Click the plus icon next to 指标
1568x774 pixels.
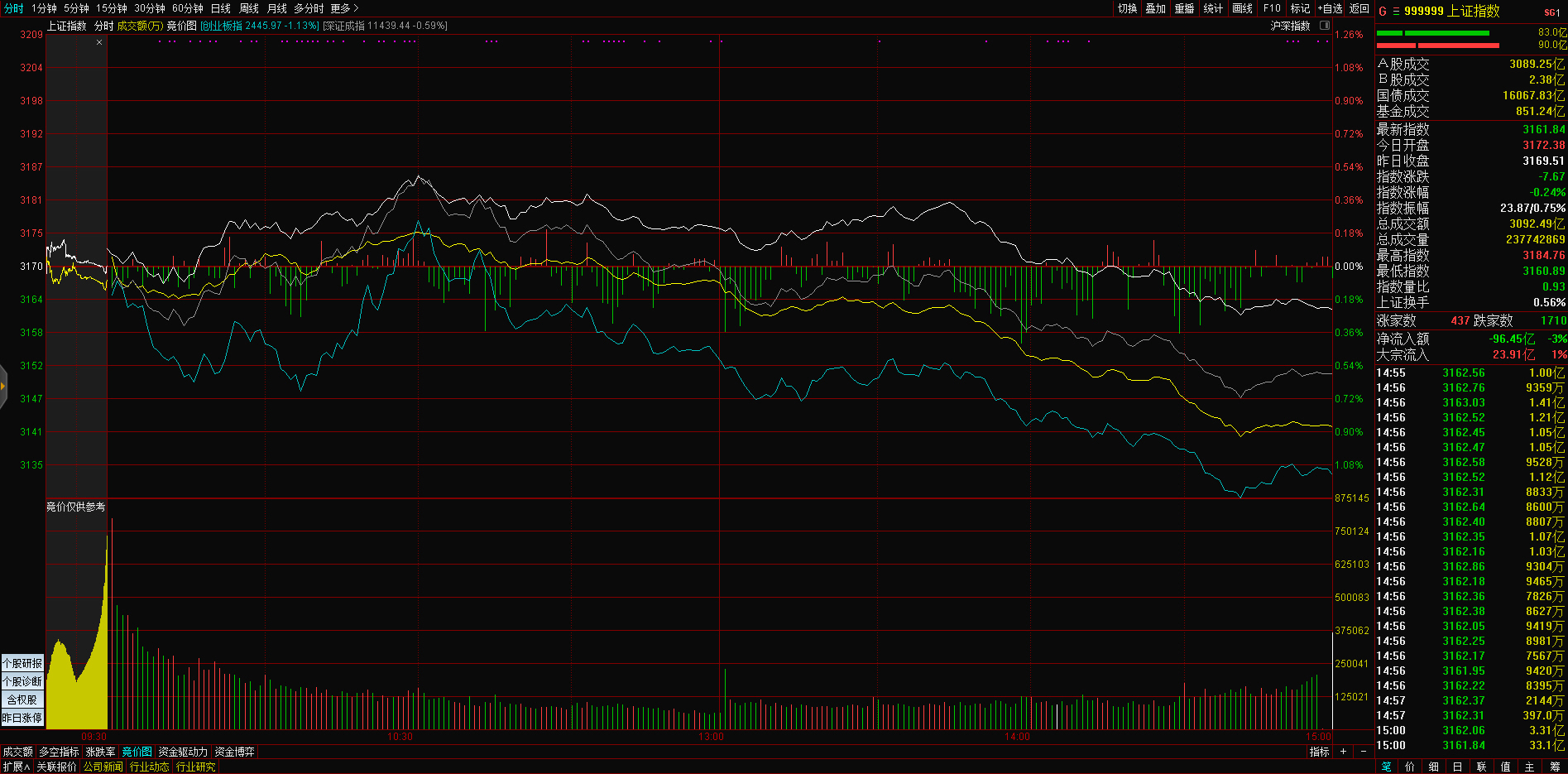(1343, 752)
